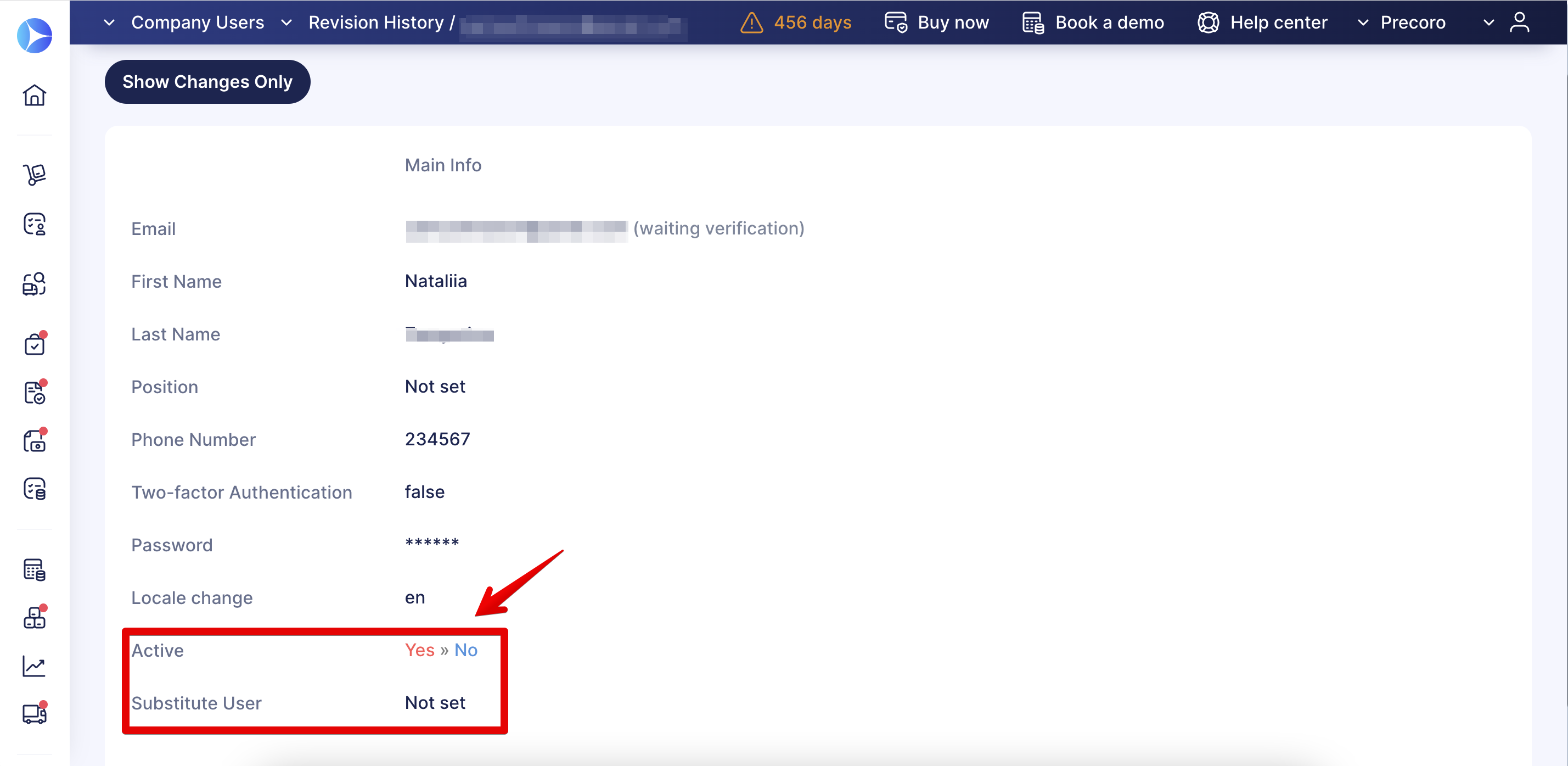Viewport: 1568px width, 766px height.
Task: Click the Buy now card icon
Action: tap(896, 23)
